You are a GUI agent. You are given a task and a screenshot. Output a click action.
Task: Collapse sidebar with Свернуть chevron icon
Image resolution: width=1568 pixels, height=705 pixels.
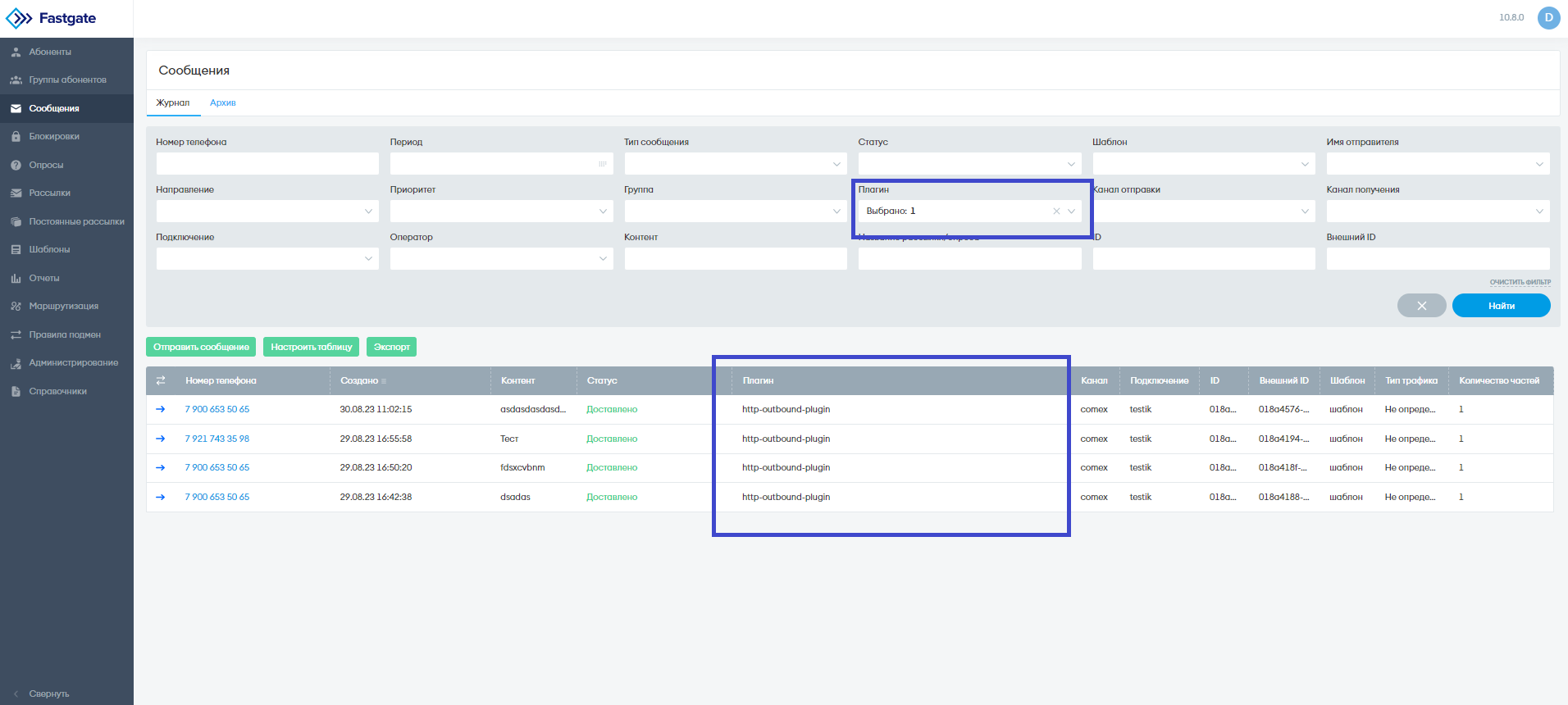(x=16, y=694)
